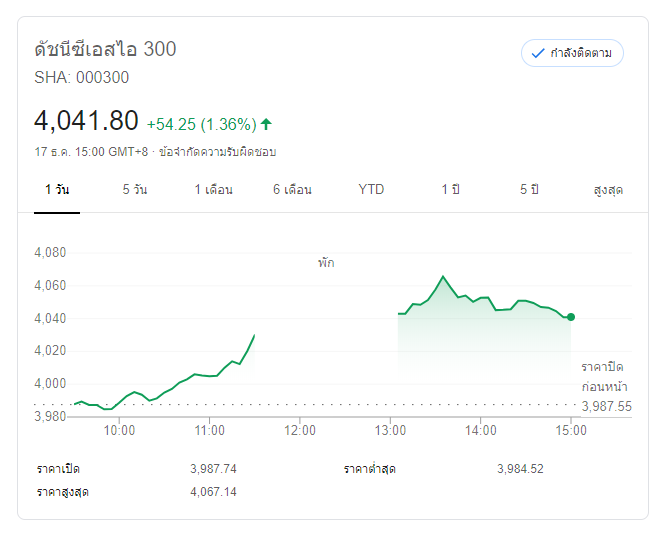The width and height of the screenshot is (666, 533).
Task: Click the พัก break label on chart
Action: click(326, 263)
